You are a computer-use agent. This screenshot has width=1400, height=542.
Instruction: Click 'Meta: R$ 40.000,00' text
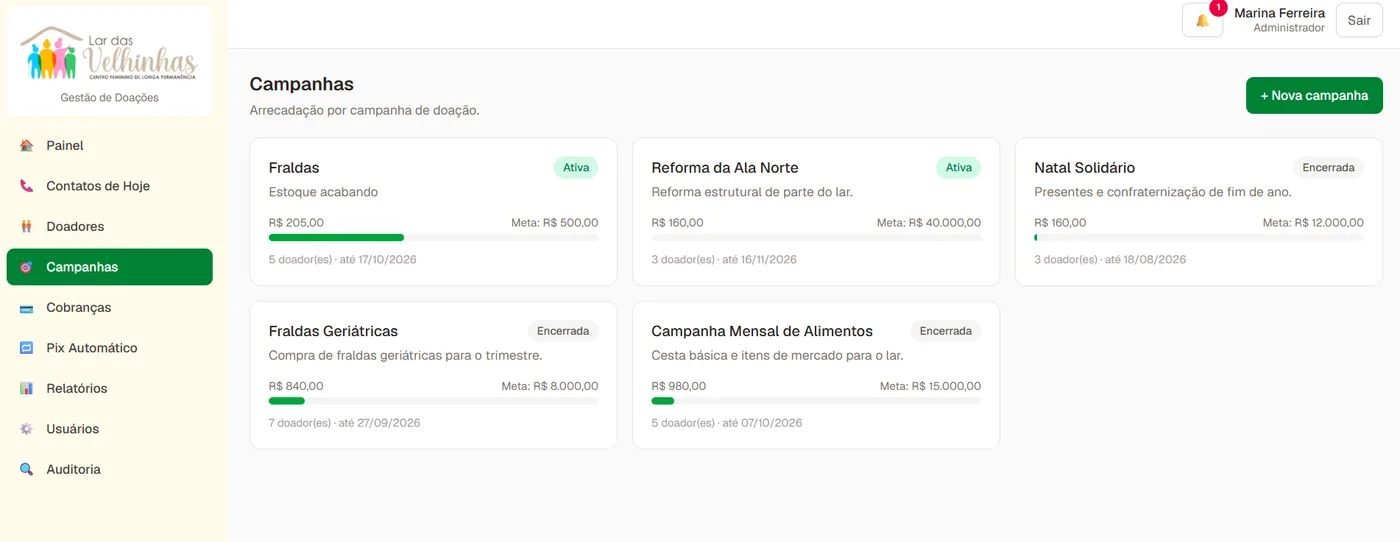pyautogui.click(x=929, y=223)
